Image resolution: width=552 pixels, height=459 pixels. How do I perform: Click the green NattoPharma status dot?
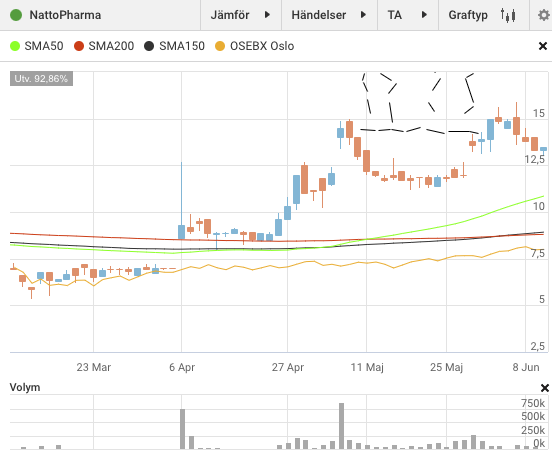(16, 15)
